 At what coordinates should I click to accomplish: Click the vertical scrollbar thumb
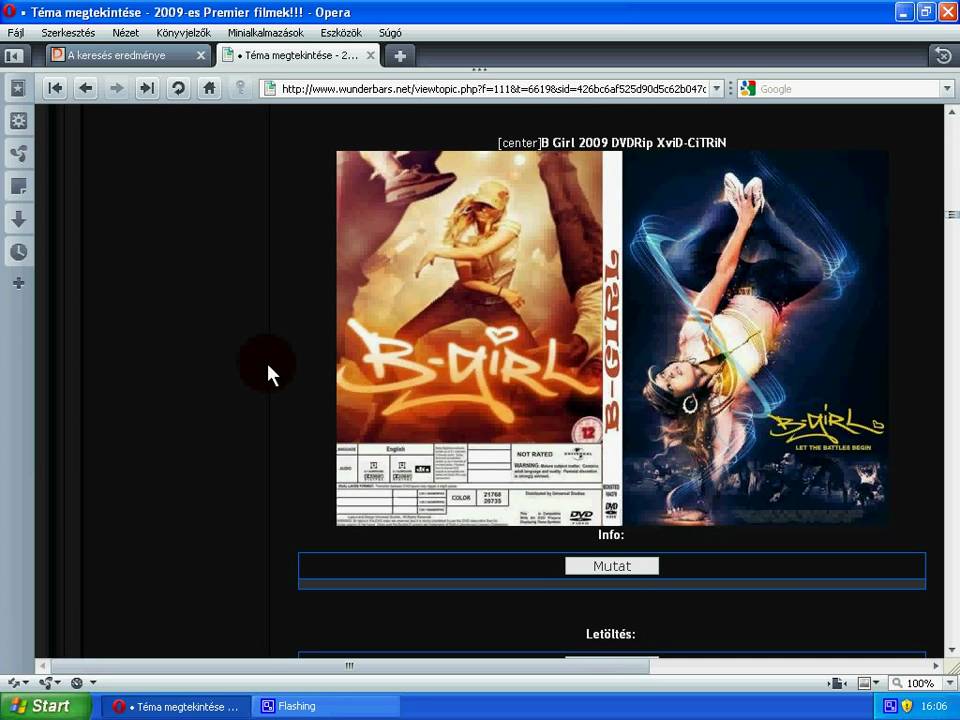pyautogui.click(x=952, y=214)
